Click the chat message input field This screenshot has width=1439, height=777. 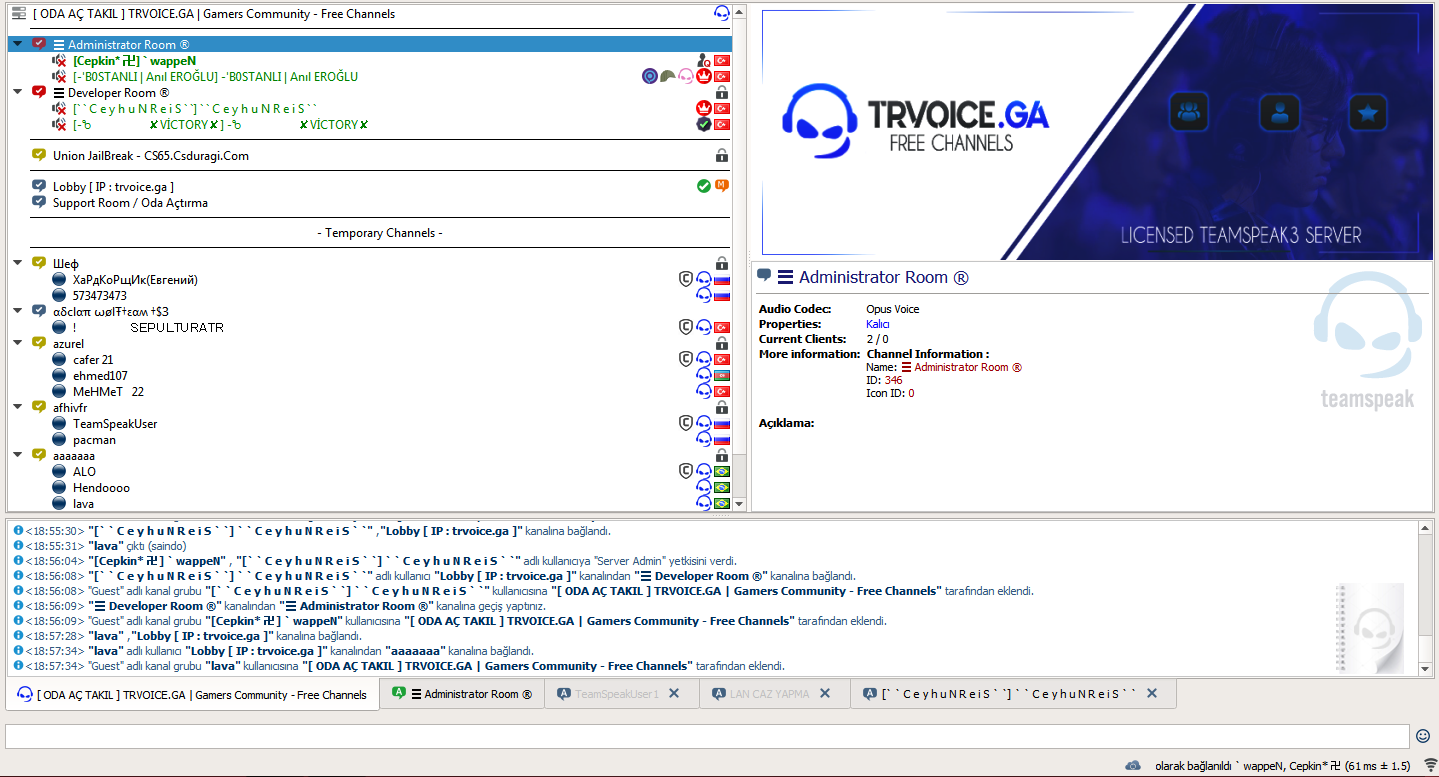coord(708,736)
